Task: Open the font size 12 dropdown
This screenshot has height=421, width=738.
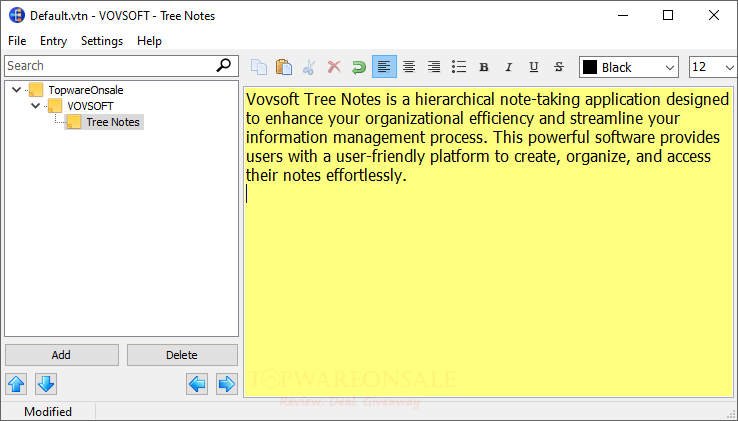Action: (x=729, y=67)
